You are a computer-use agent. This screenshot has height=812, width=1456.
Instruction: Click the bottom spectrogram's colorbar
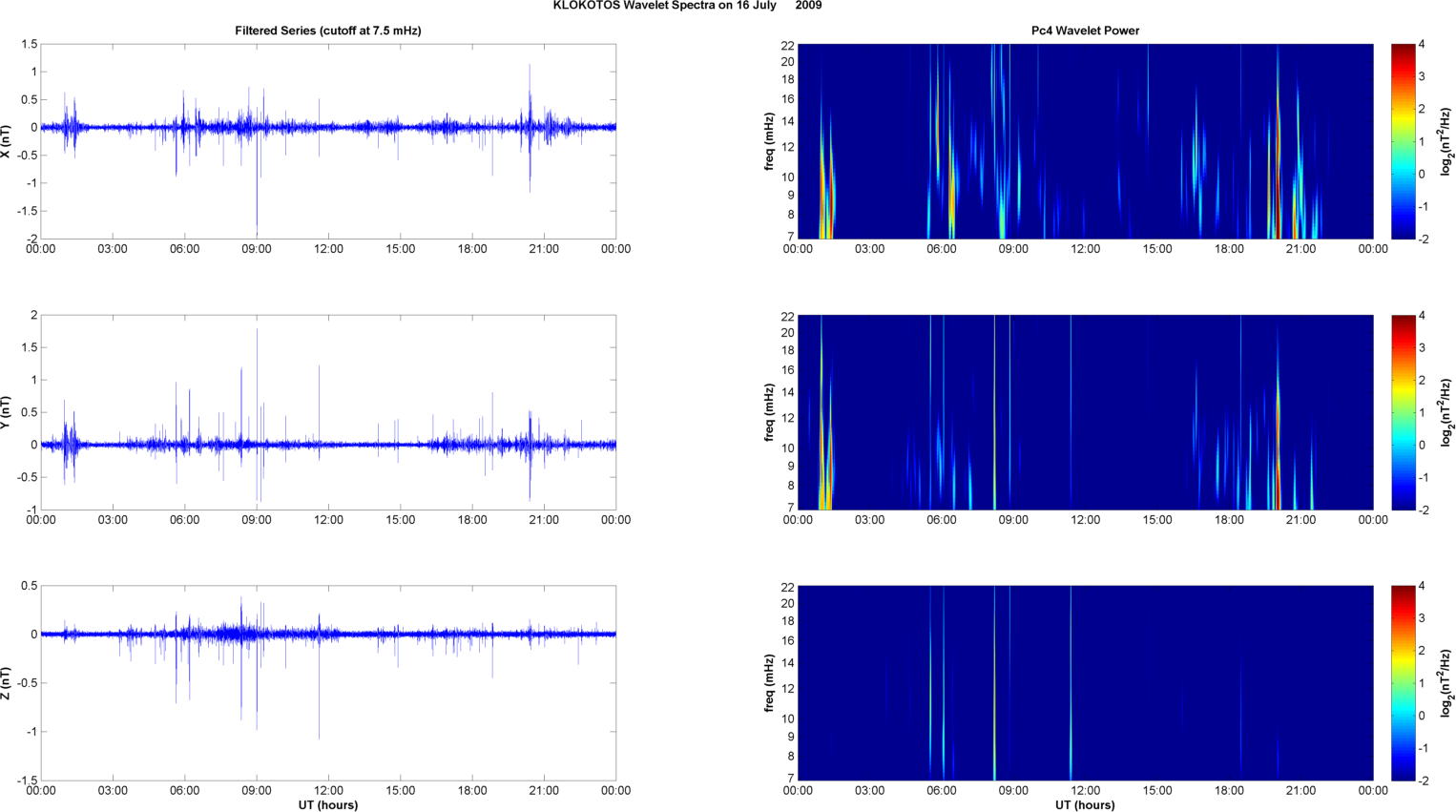(x=1403, y=683)
